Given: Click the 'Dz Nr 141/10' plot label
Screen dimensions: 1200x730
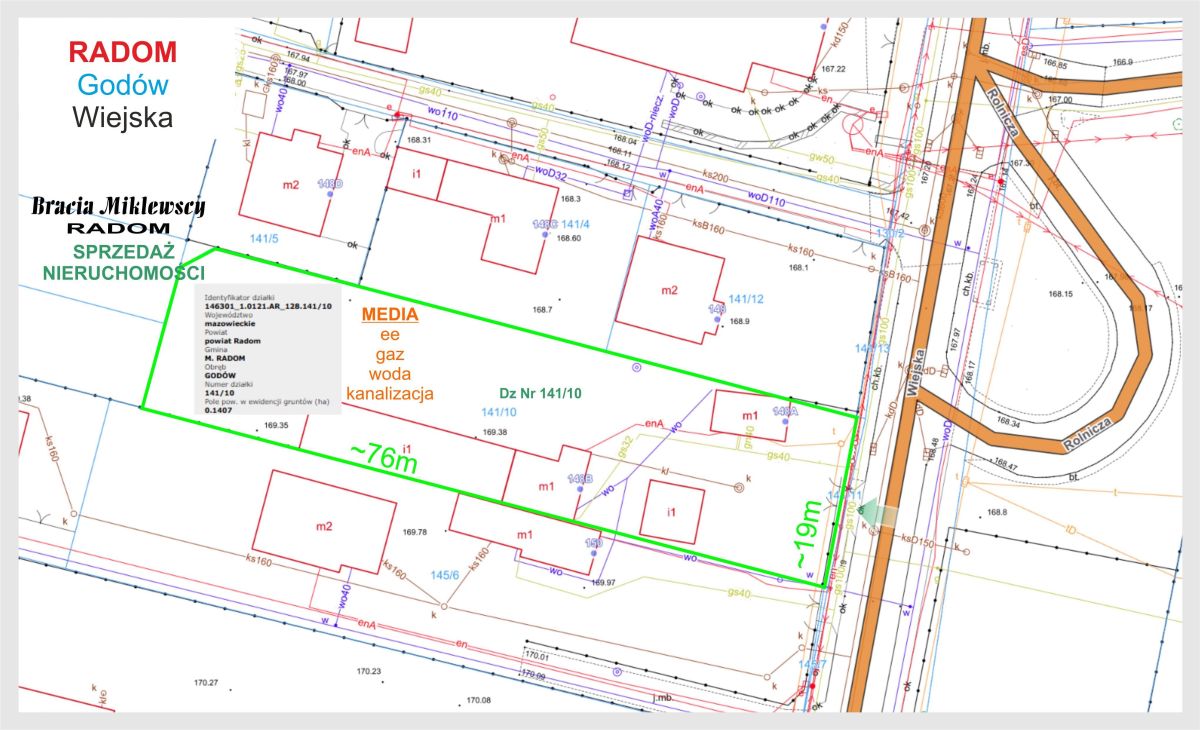Looking at the screenshot, I should point(540,393).
